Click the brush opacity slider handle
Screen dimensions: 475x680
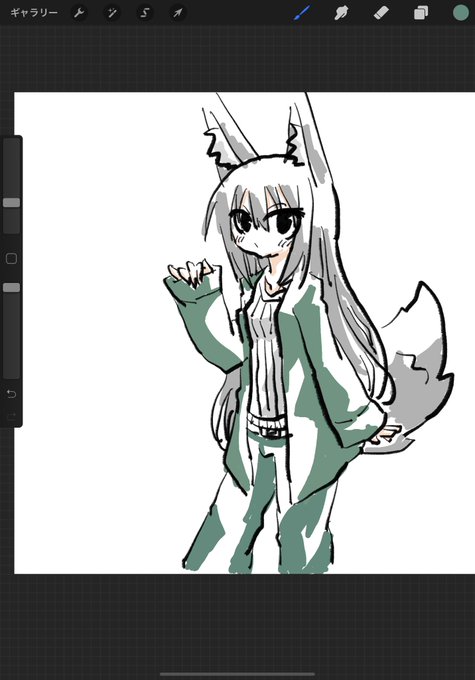click(x=12, y=287)
